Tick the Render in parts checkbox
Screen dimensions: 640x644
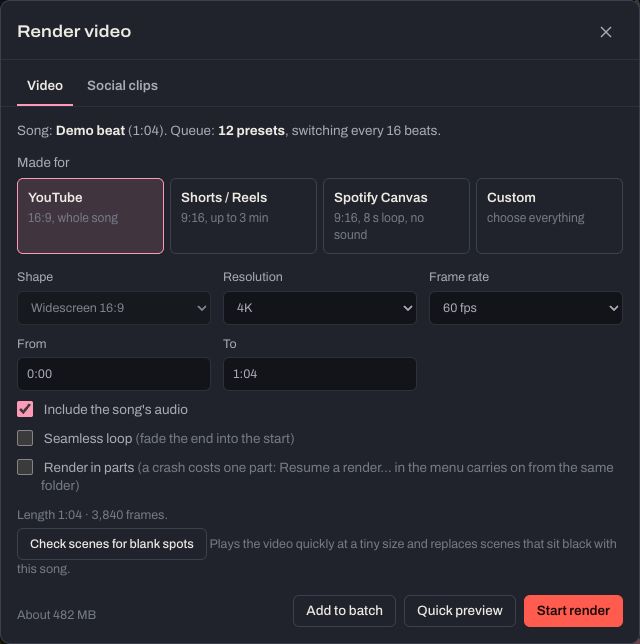point(25,467)
